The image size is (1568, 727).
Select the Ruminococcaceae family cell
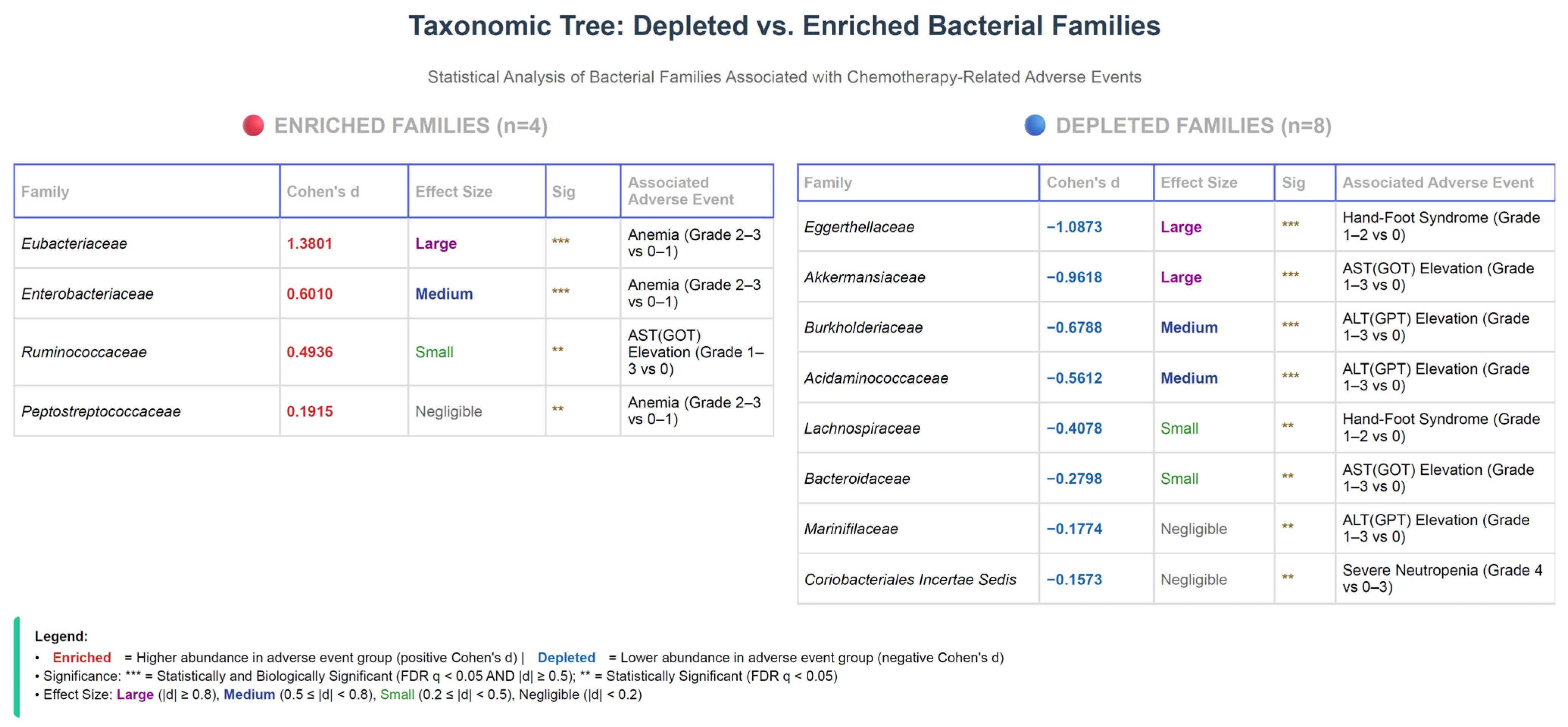84,352
